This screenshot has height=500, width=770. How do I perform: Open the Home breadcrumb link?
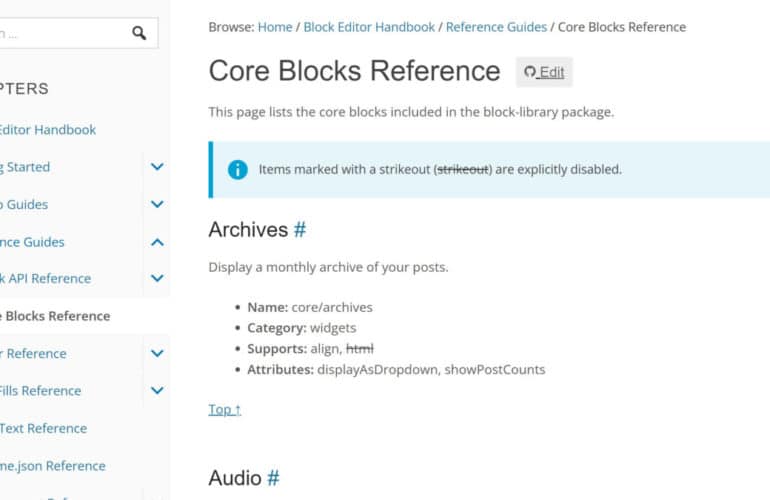coord(275,27)
